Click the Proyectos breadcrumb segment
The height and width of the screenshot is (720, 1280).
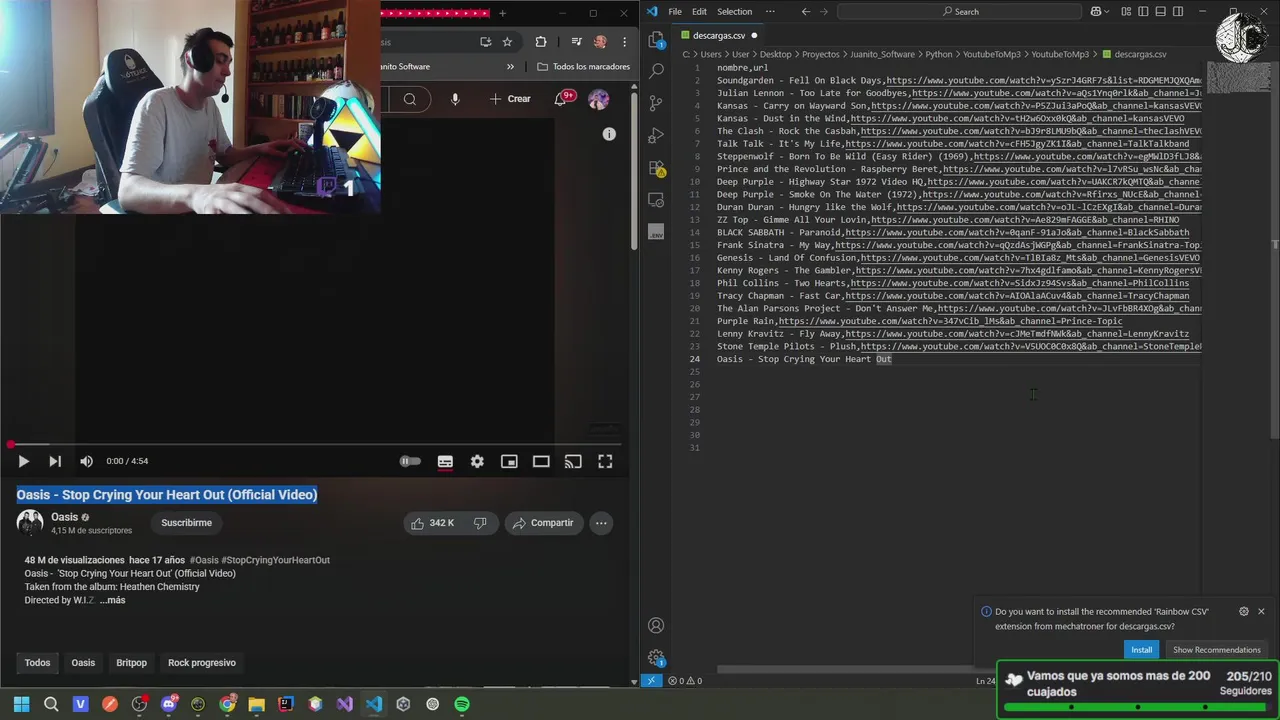821,54
